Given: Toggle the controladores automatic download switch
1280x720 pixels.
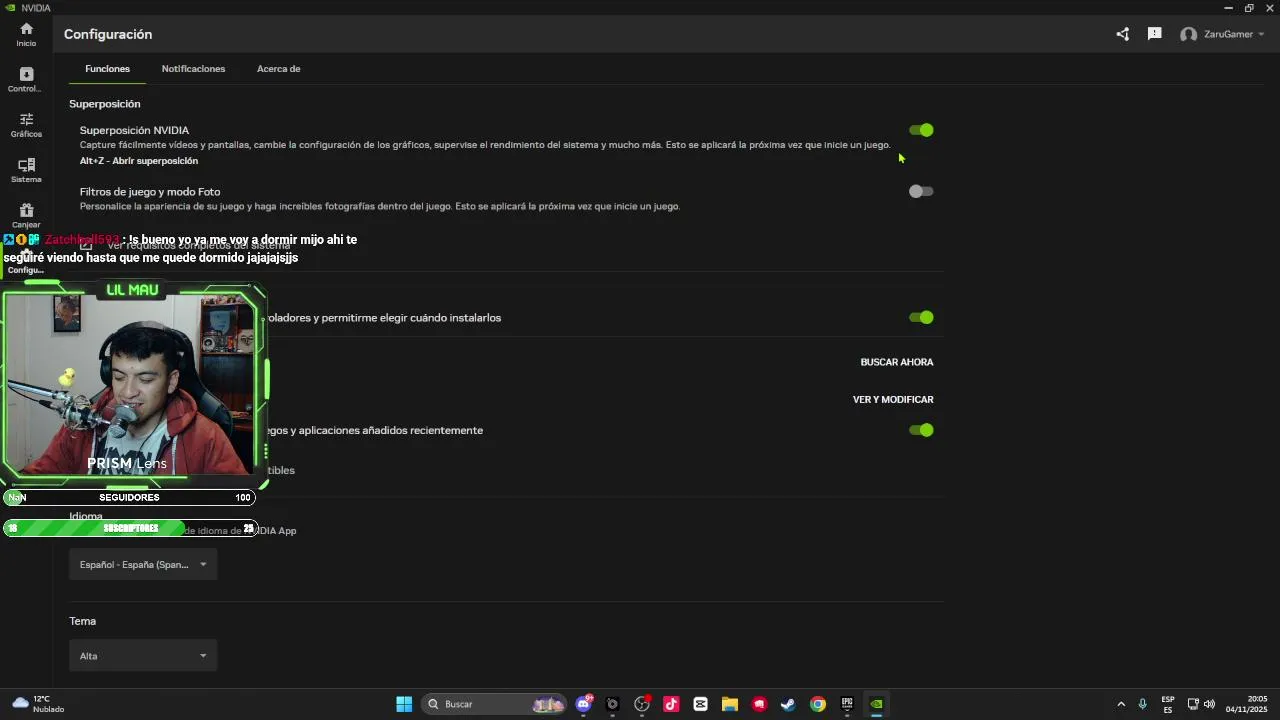Looking at the screenshot, I should 921,317.
